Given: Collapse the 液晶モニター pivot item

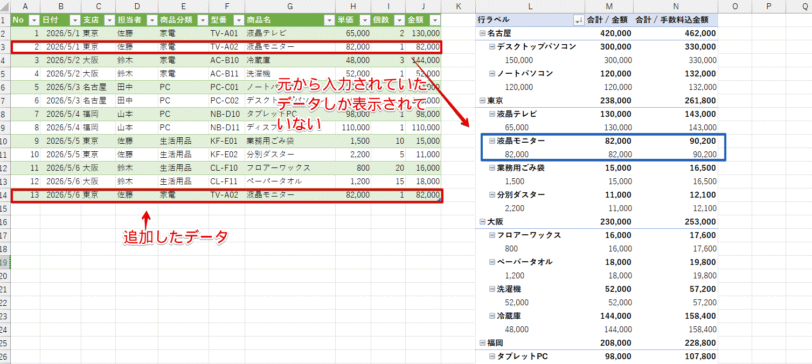Looking at the screenshot, I should (x=492, y=141).
